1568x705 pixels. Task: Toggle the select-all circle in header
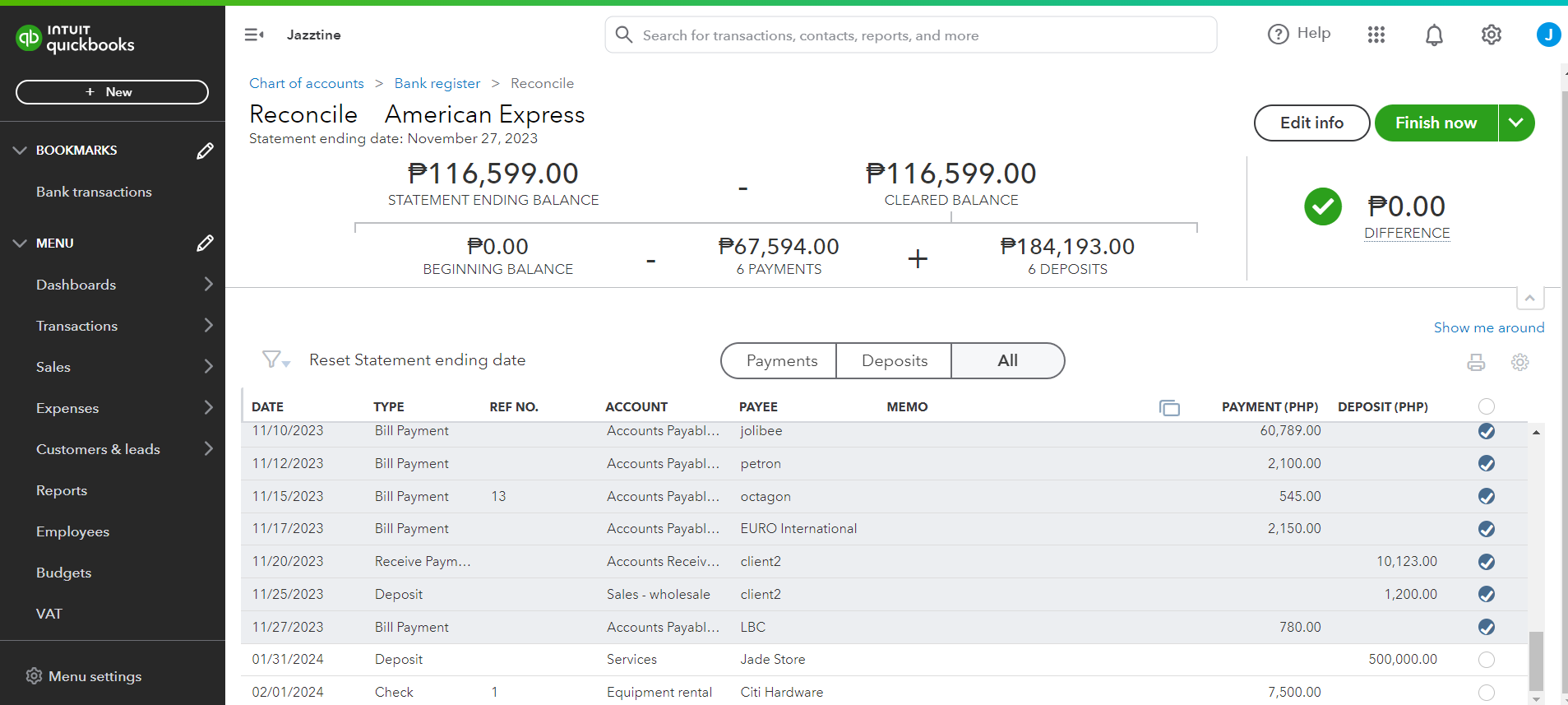coord(1486,406)
